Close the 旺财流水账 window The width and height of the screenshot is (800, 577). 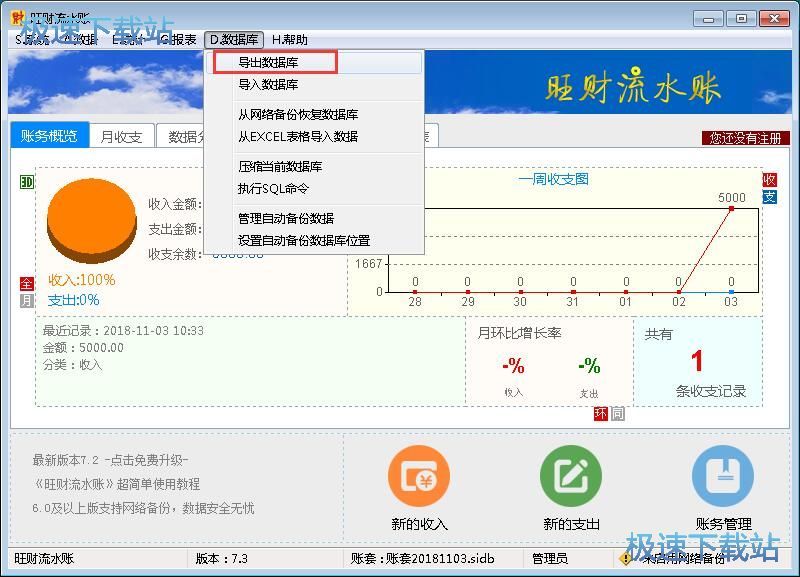pyautogui.click(x=774, y=19)
